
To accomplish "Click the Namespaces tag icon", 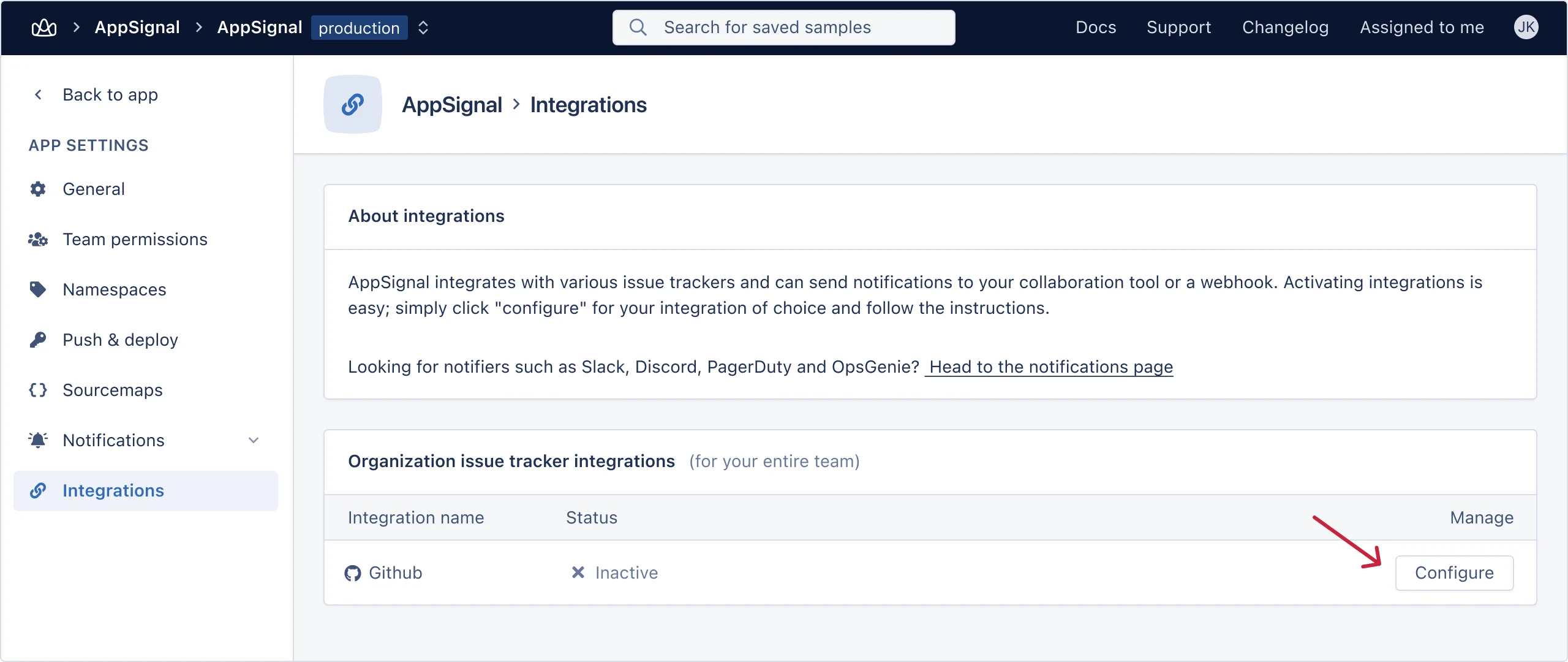I will (38, 289).
